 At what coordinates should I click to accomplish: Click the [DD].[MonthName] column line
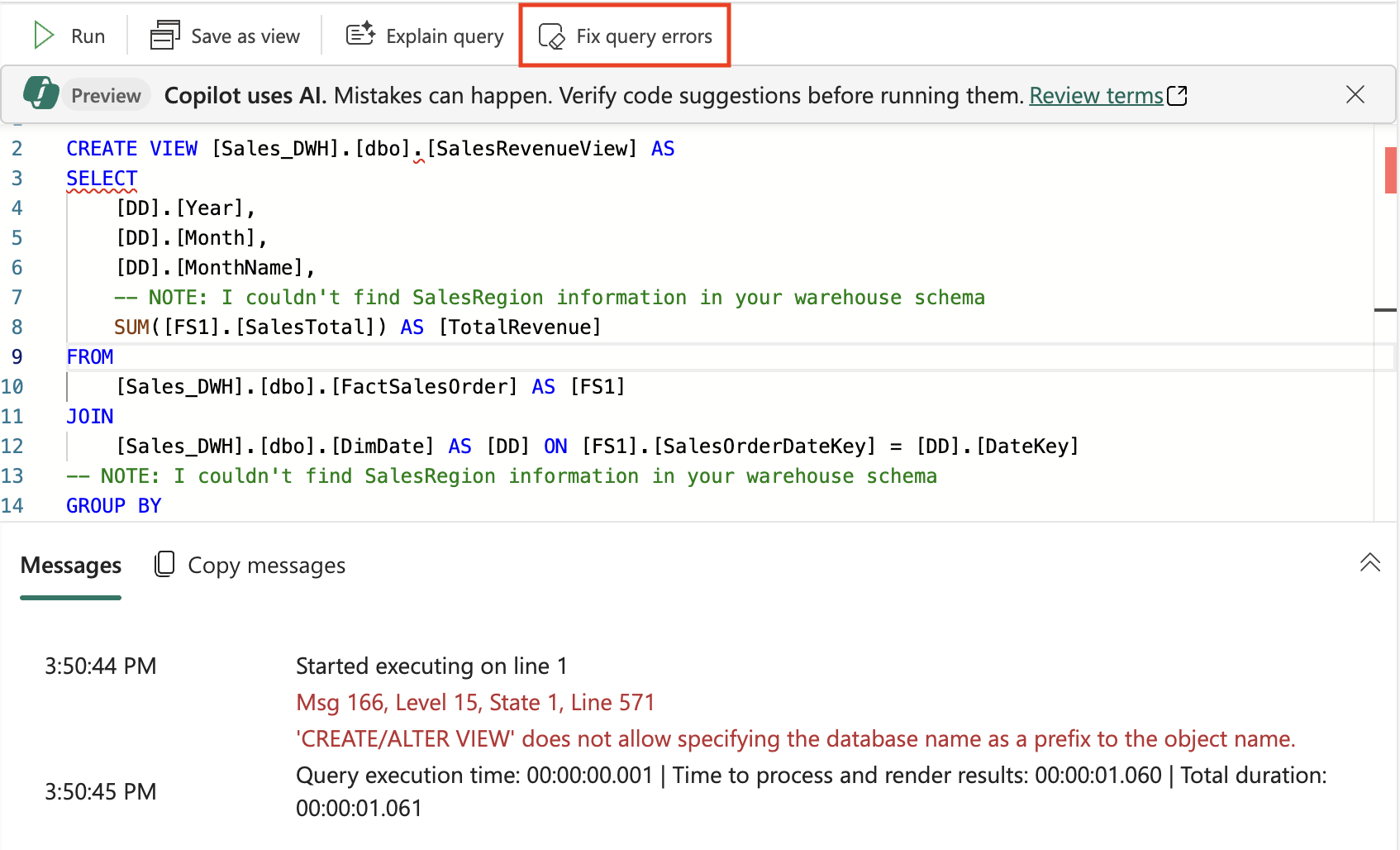[x=215, y=268]
